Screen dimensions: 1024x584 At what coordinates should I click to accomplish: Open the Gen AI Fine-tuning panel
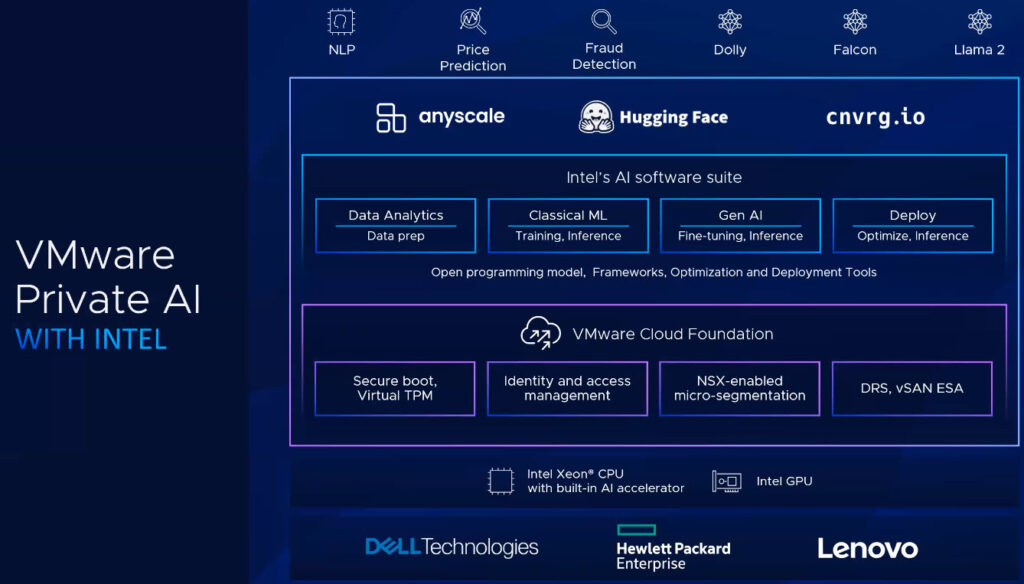point(739,225)
